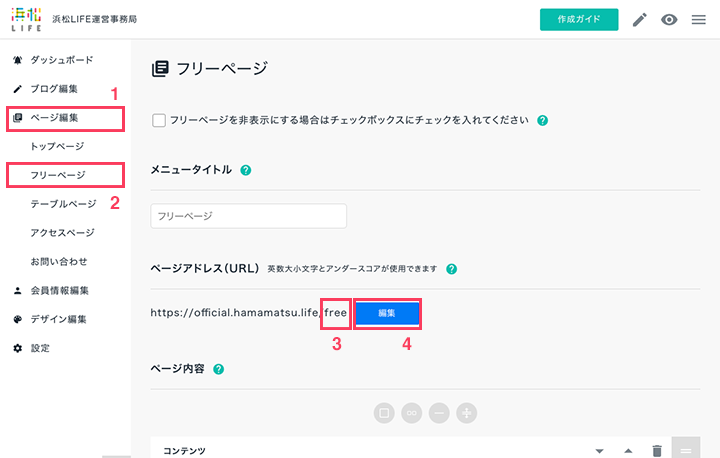Click the pencil edit icon in header
Viewport: 720px width, 458px height.
640,20
